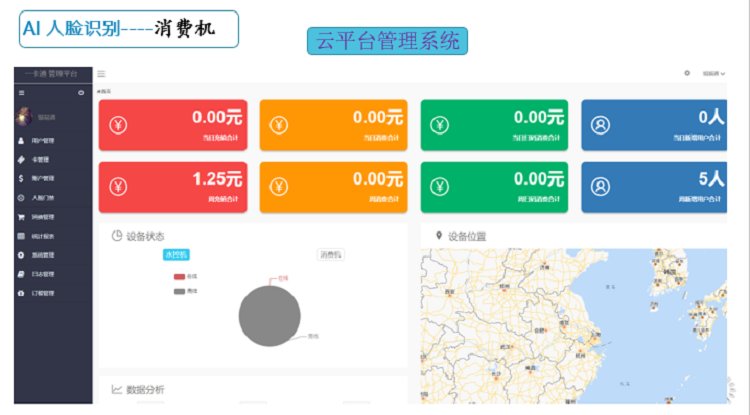The height and width of the screenshot is (415, 750).
Task: Click the user icon on the blue 5人 card
Action: tap(601, 187)
